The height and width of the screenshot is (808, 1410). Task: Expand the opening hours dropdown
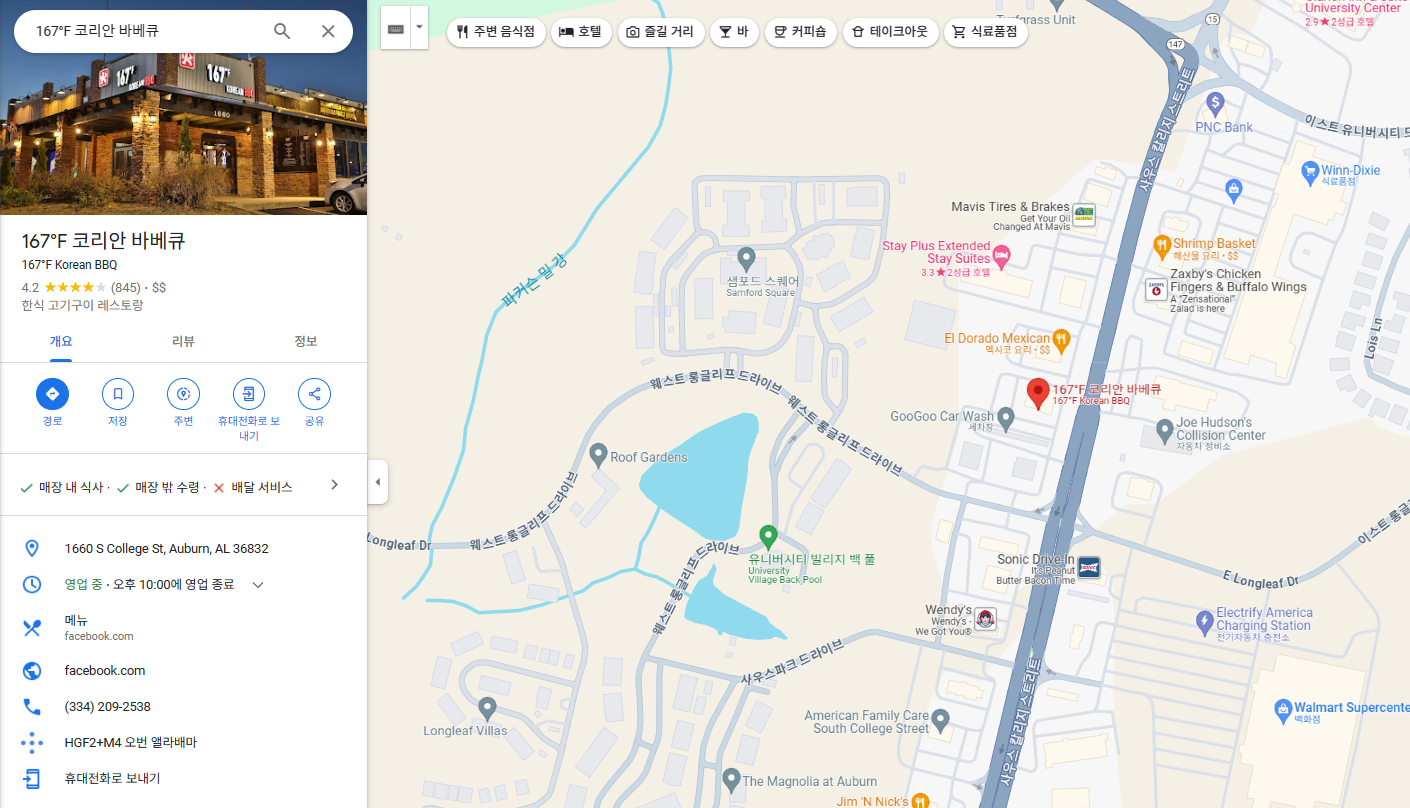258,585
